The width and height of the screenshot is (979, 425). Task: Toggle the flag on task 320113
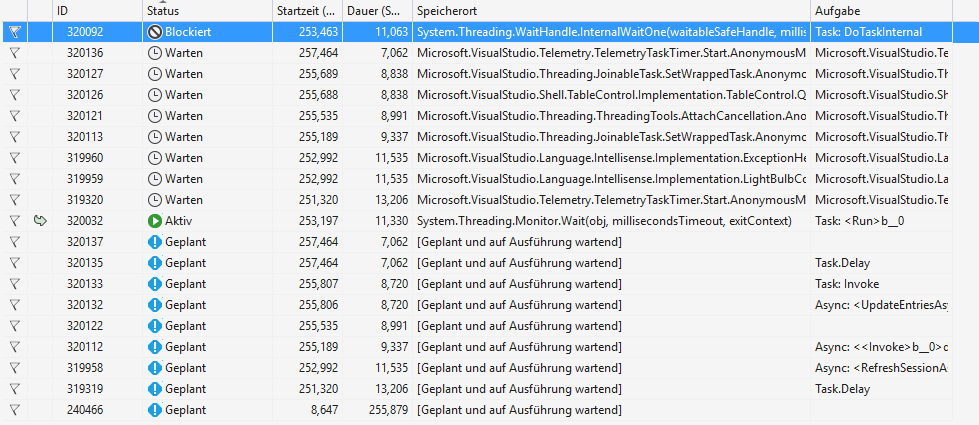coord(15,137)
